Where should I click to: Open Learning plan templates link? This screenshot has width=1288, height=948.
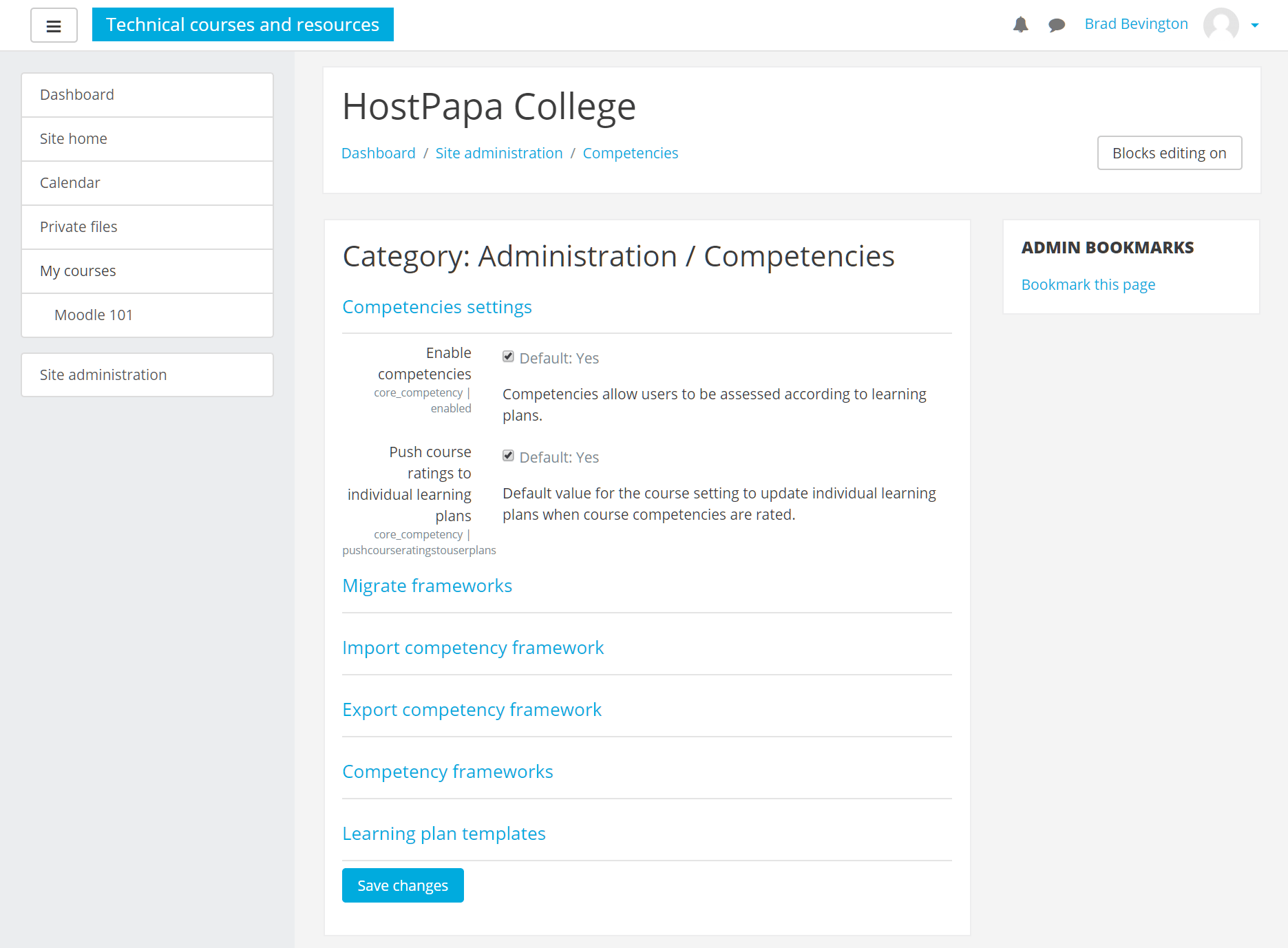[444, 834]
